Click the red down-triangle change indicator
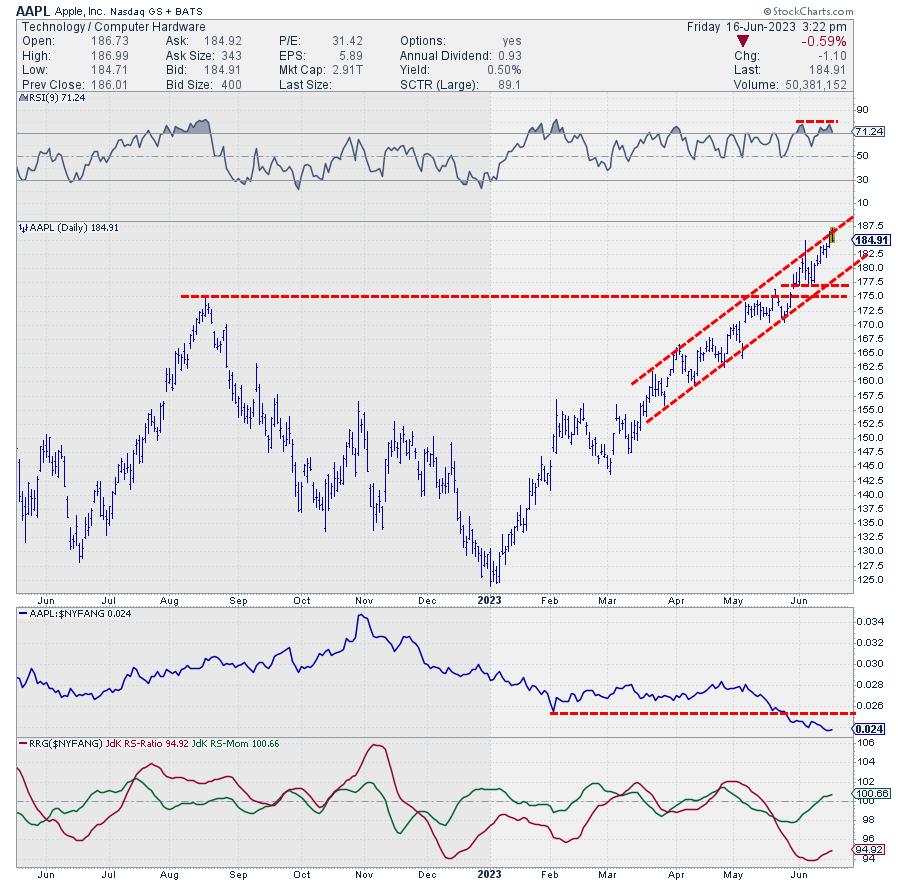This screenshot has width=900, height=884. 740,42
